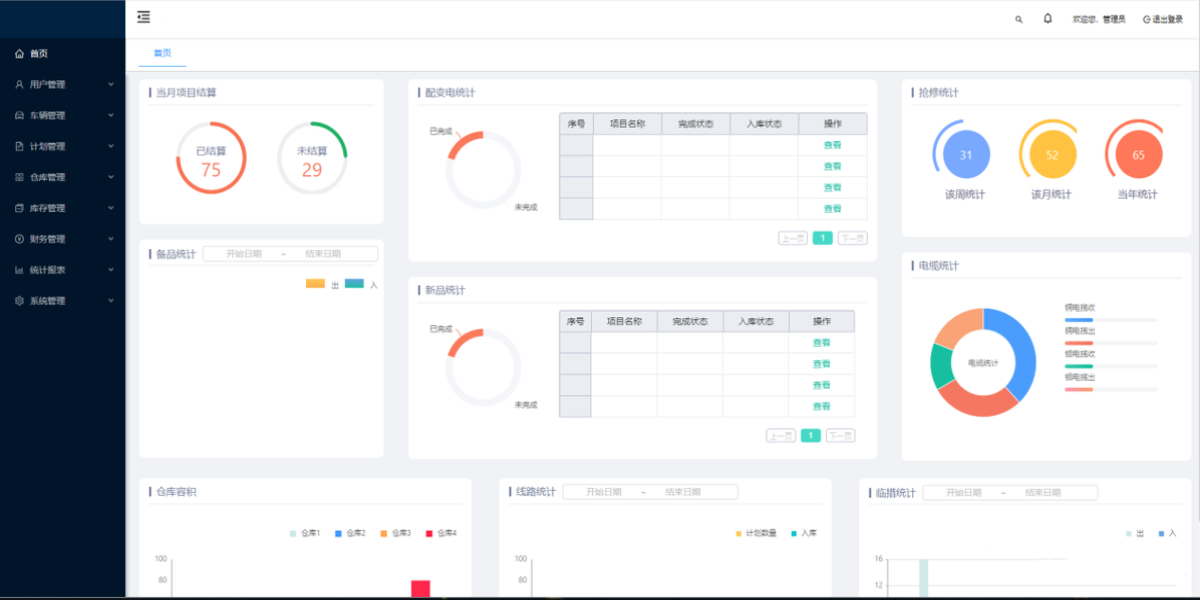The height and width of the screenshot is (600, 1200).
Task: Click the car icon beside 车辆管理
Action: coord(19,115)
